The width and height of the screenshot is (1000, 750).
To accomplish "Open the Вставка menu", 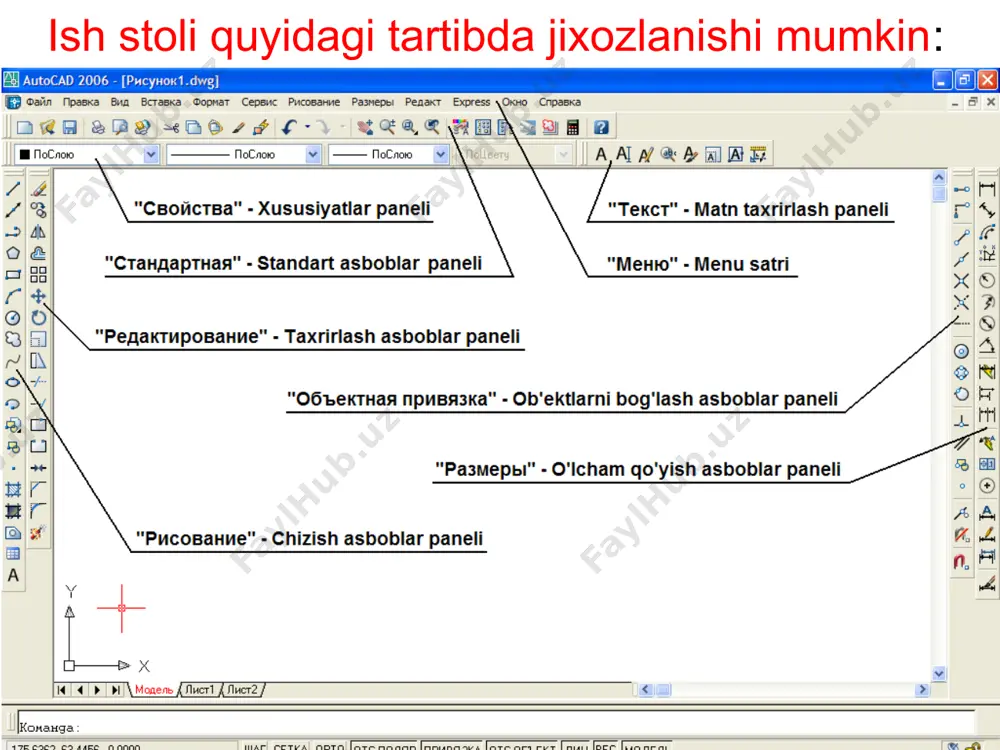I will (x=161, y=102).
